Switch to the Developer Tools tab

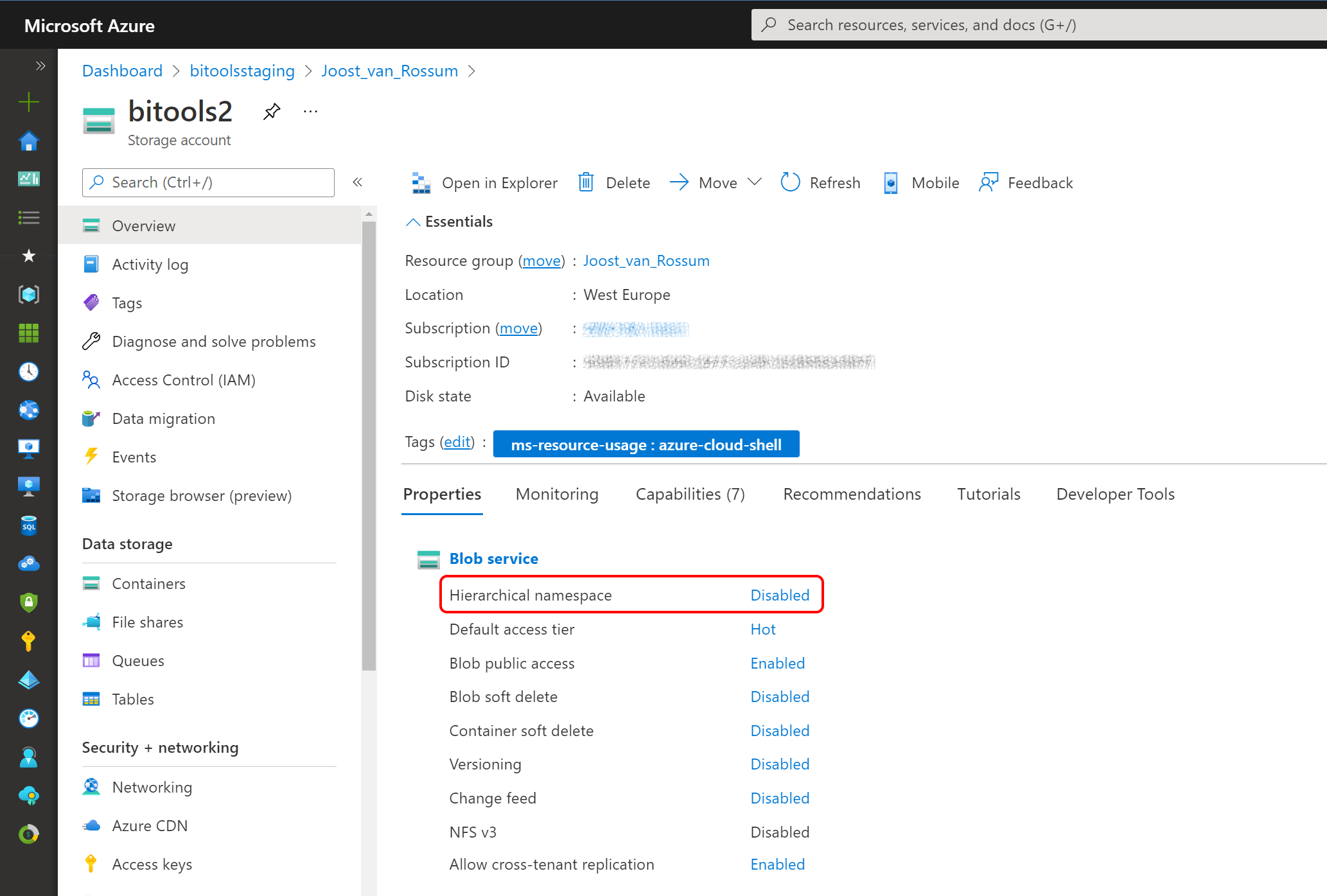1116,494
